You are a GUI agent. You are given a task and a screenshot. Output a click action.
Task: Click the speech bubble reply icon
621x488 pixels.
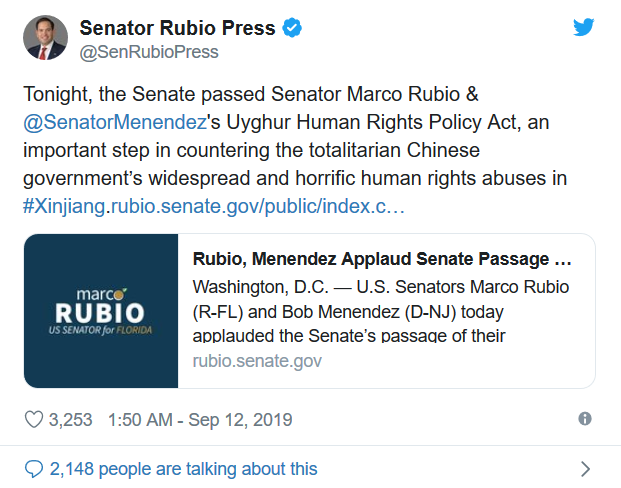(x=34, y=469)
